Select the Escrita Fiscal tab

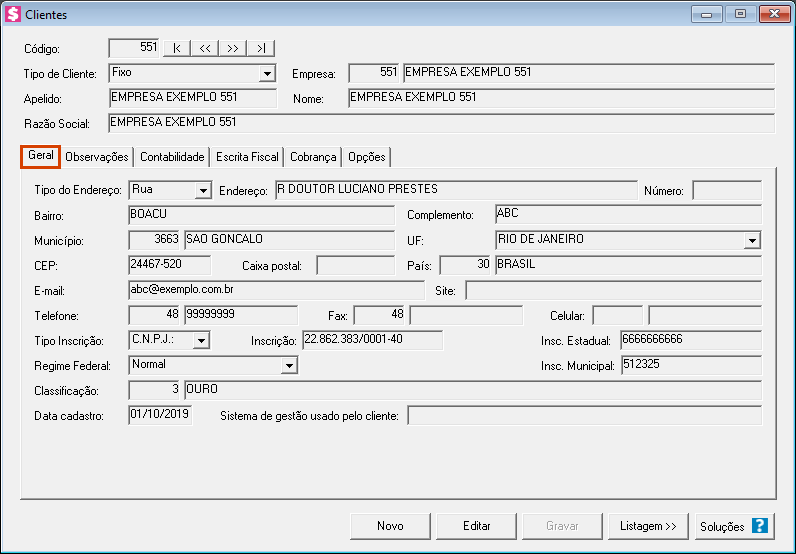click(x=247, y=157)
